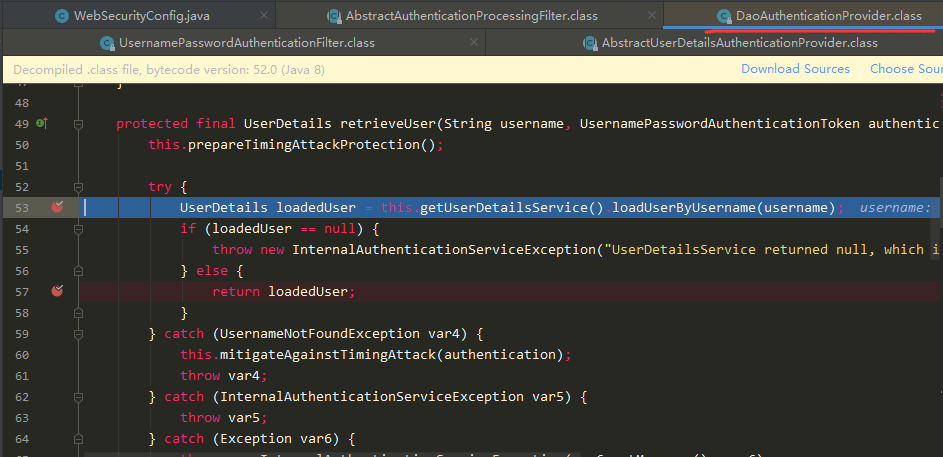943x457 pixels.
Task: Click 'Exception var6' on line 64
Action: coord(275,439)
